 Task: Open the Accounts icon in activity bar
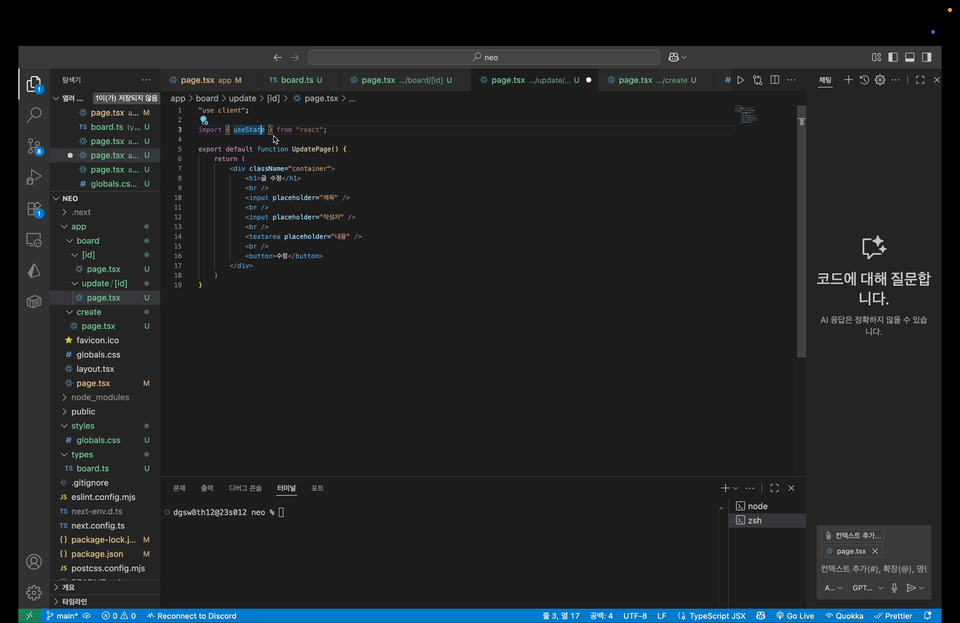[x=34, y=562]
